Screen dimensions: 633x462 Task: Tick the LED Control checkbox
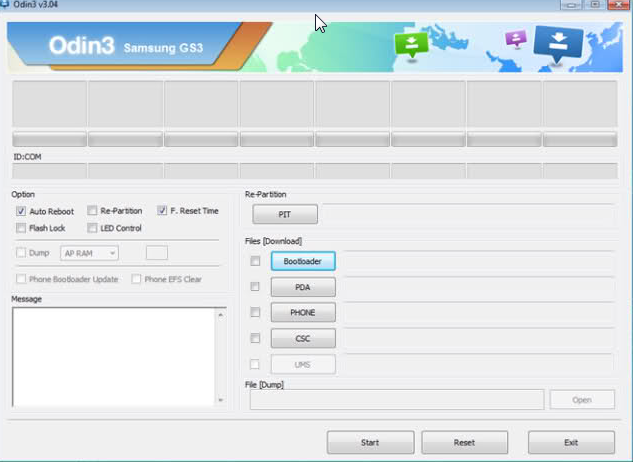coord(92,228)
